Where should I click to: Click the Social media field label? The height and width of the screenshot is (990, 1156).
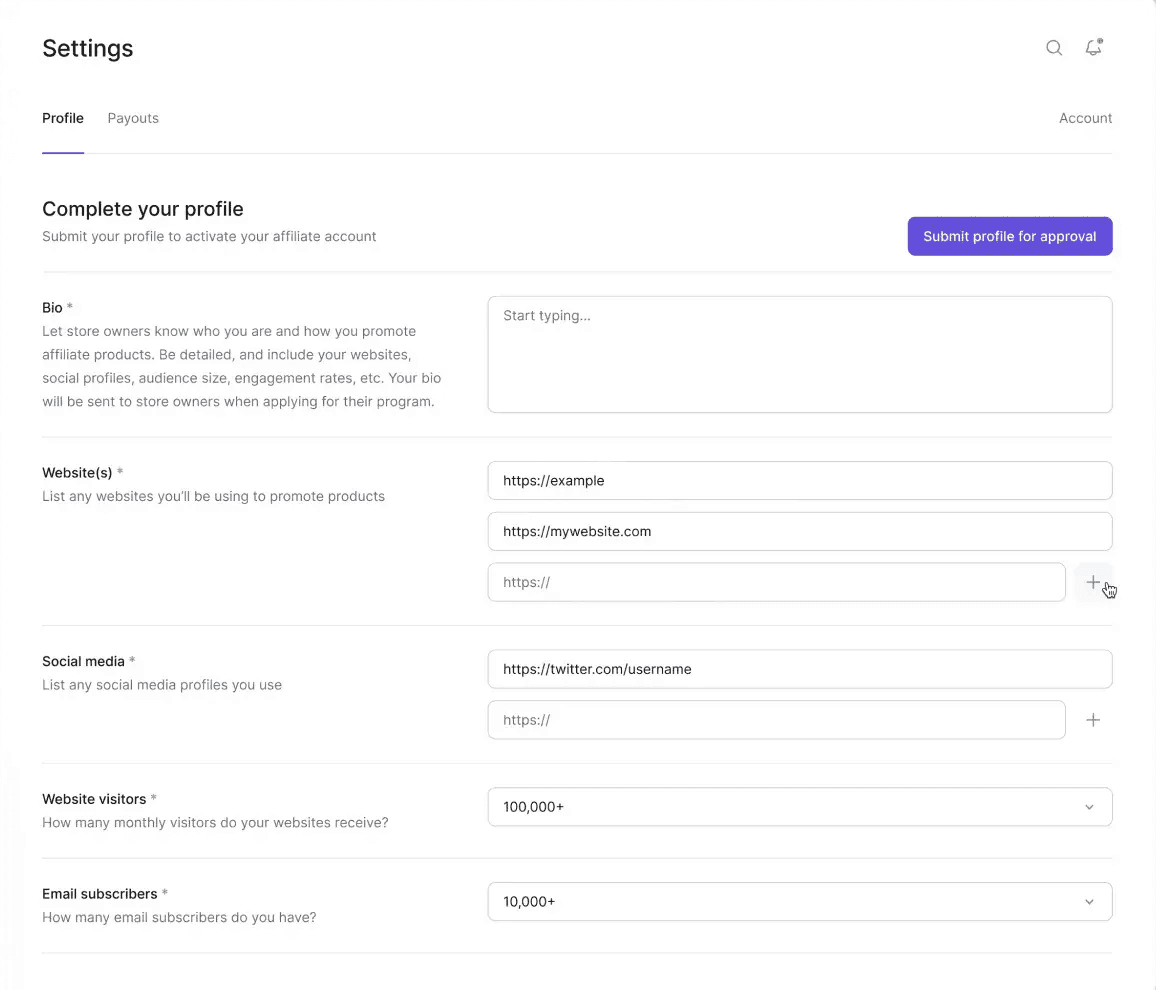pos(83,661)
